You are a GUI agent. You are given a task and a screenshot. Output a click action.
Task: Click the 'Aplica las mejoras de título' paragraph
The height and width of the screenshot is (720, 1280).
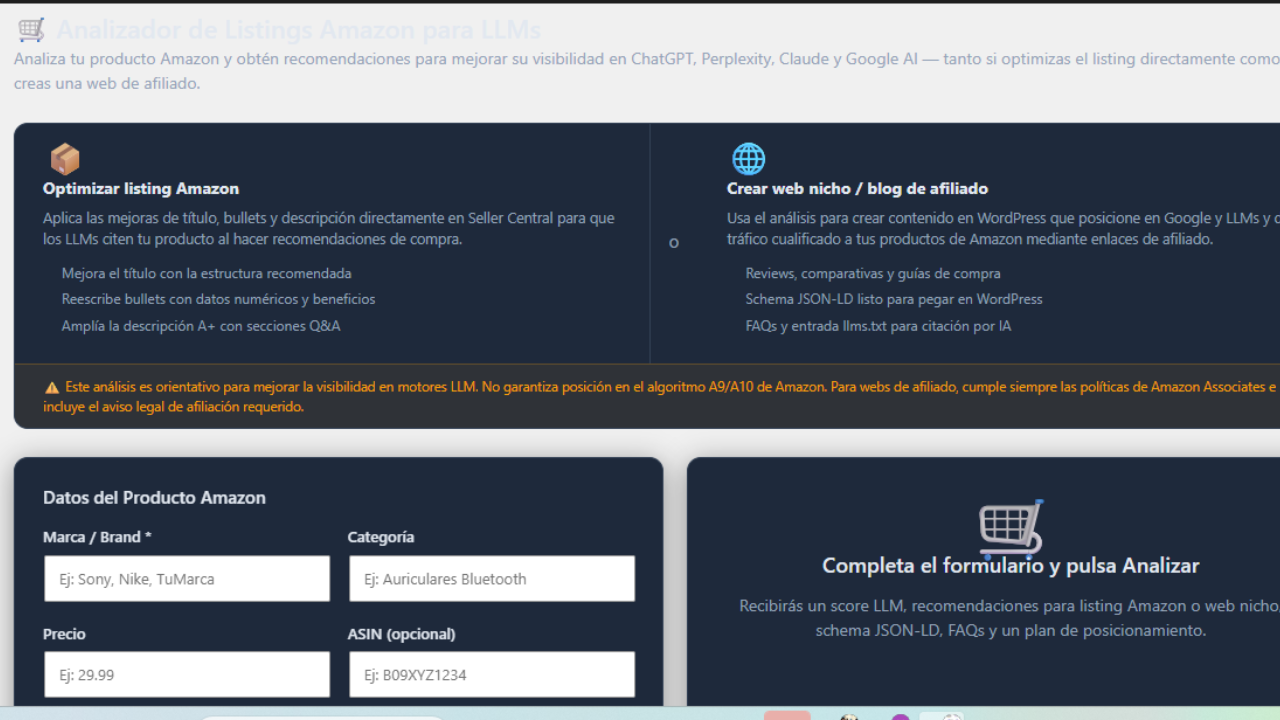coord(329,229)
